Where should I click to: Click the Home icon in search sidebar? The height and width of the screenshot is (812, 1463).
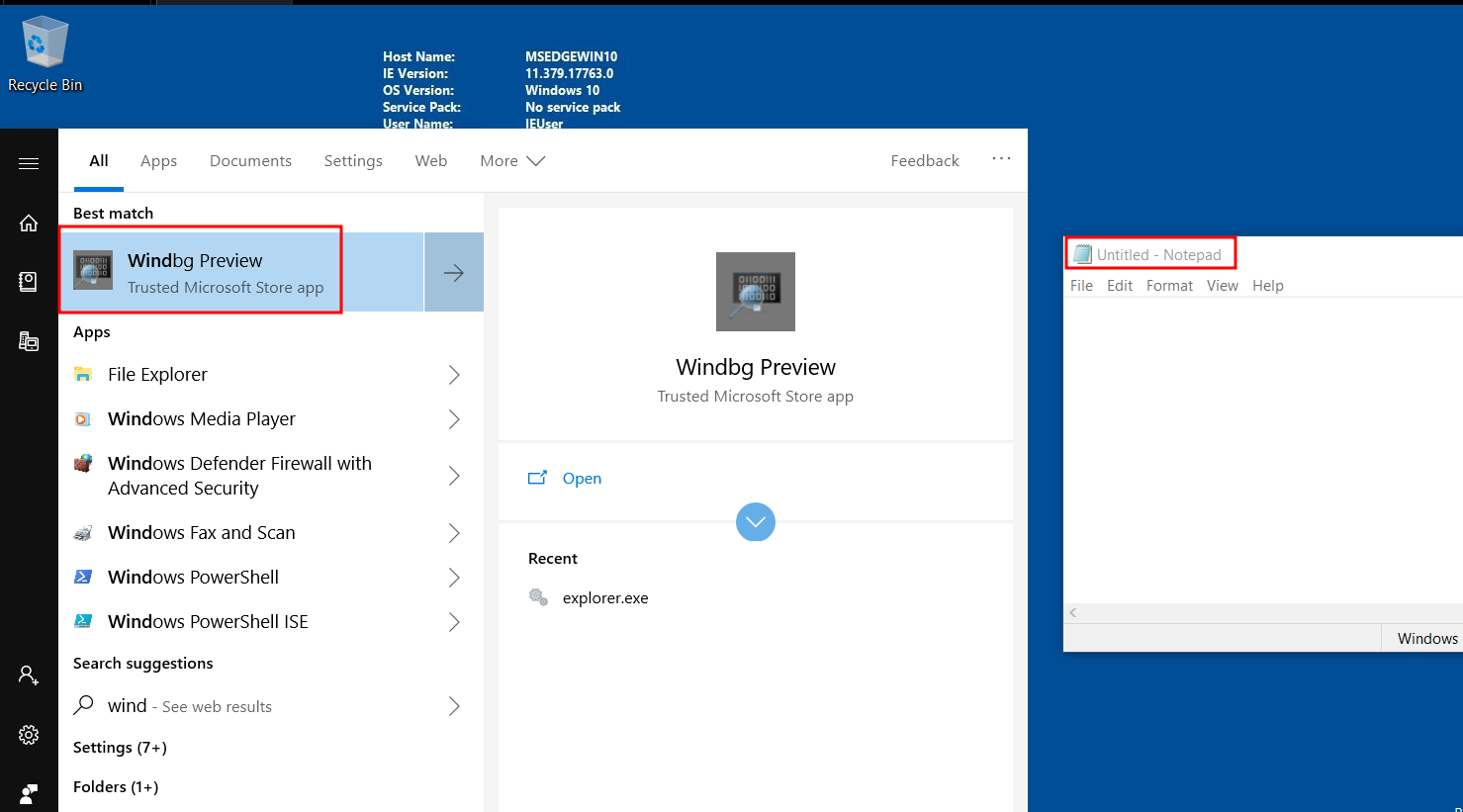click(x=29, y=223)
